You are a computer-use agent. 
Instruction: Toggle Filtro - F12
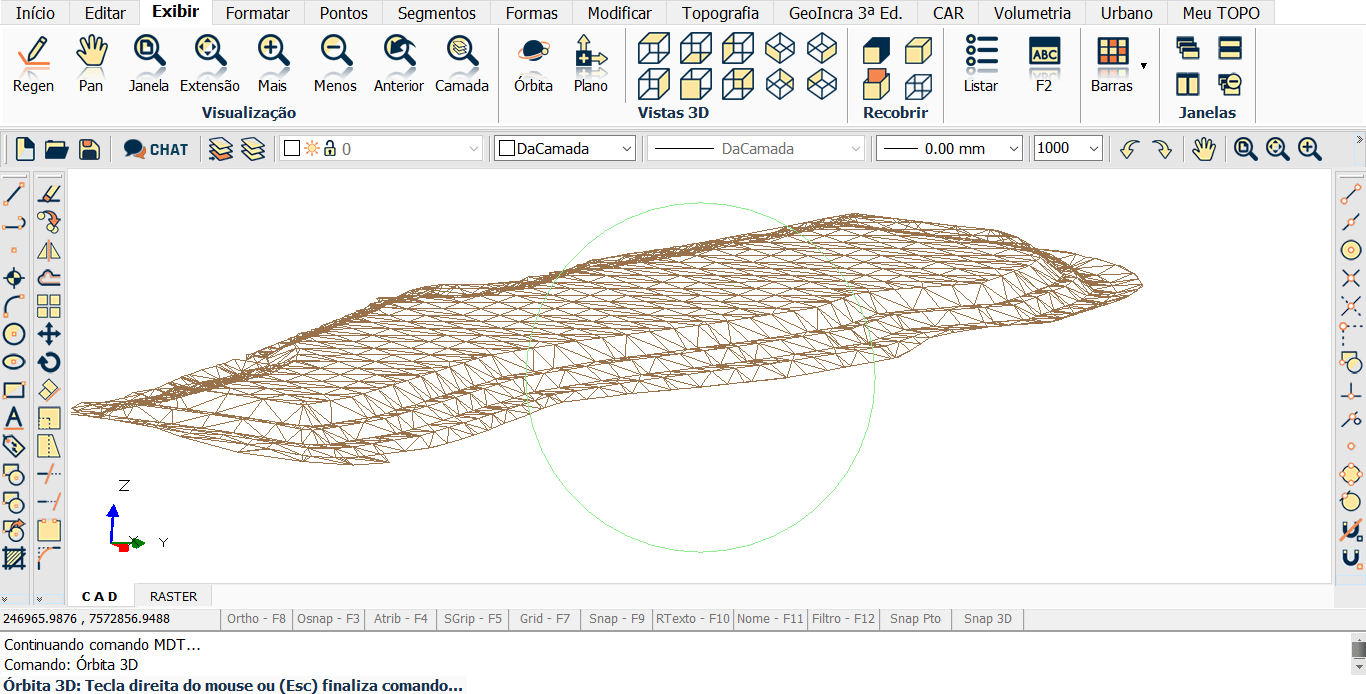[x=843, y=619]
